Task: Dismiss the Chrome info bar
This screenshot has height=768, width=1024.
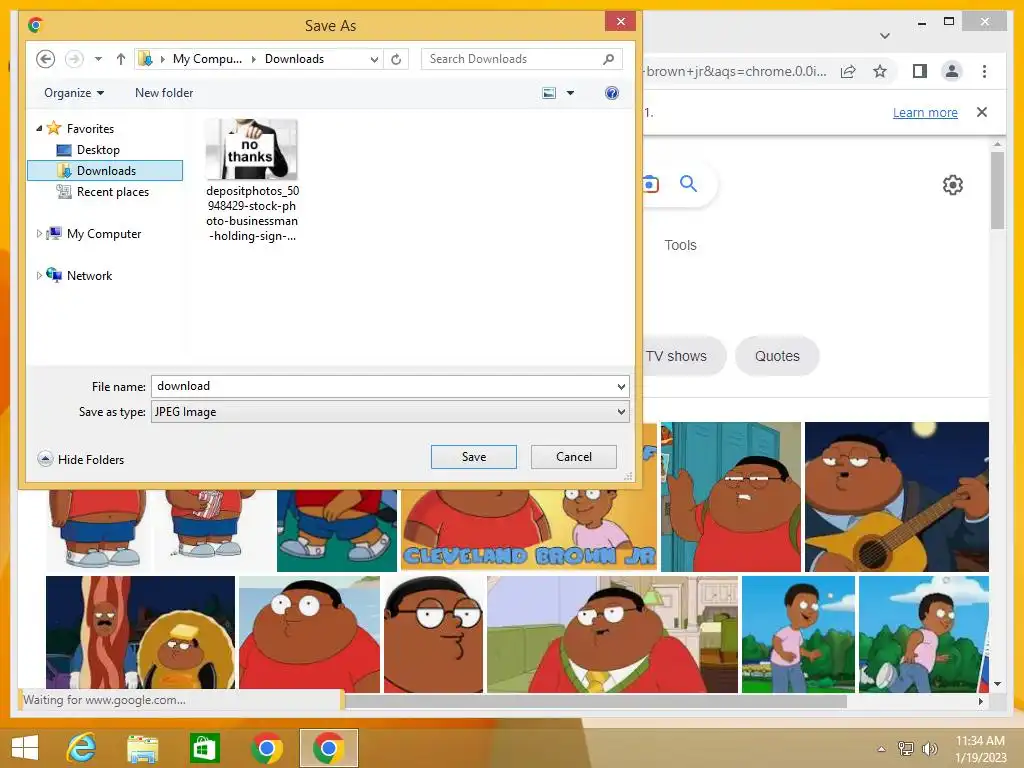Action: pos(982,112)
